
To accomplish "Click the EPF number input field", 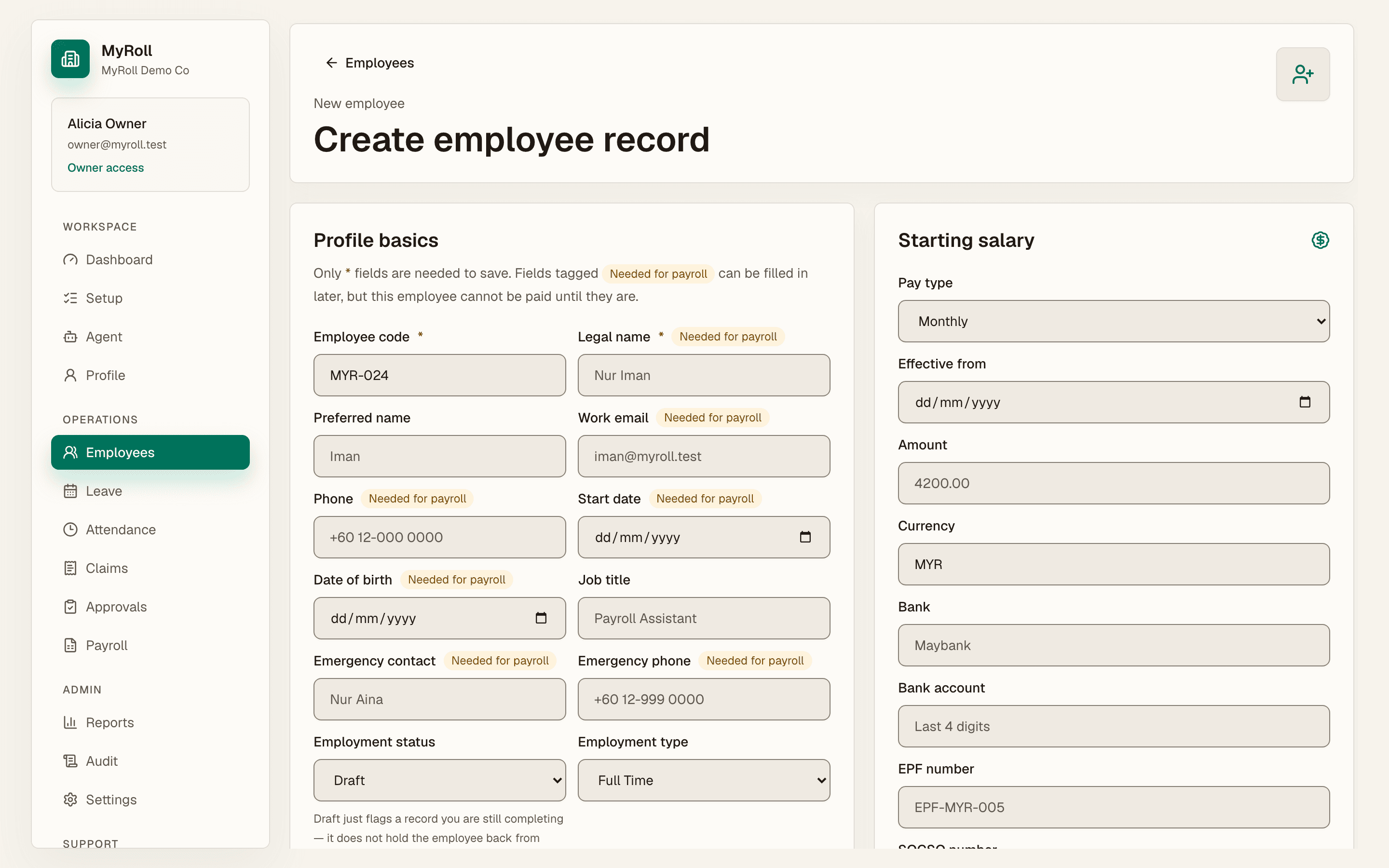I will tap(1114, 807).
